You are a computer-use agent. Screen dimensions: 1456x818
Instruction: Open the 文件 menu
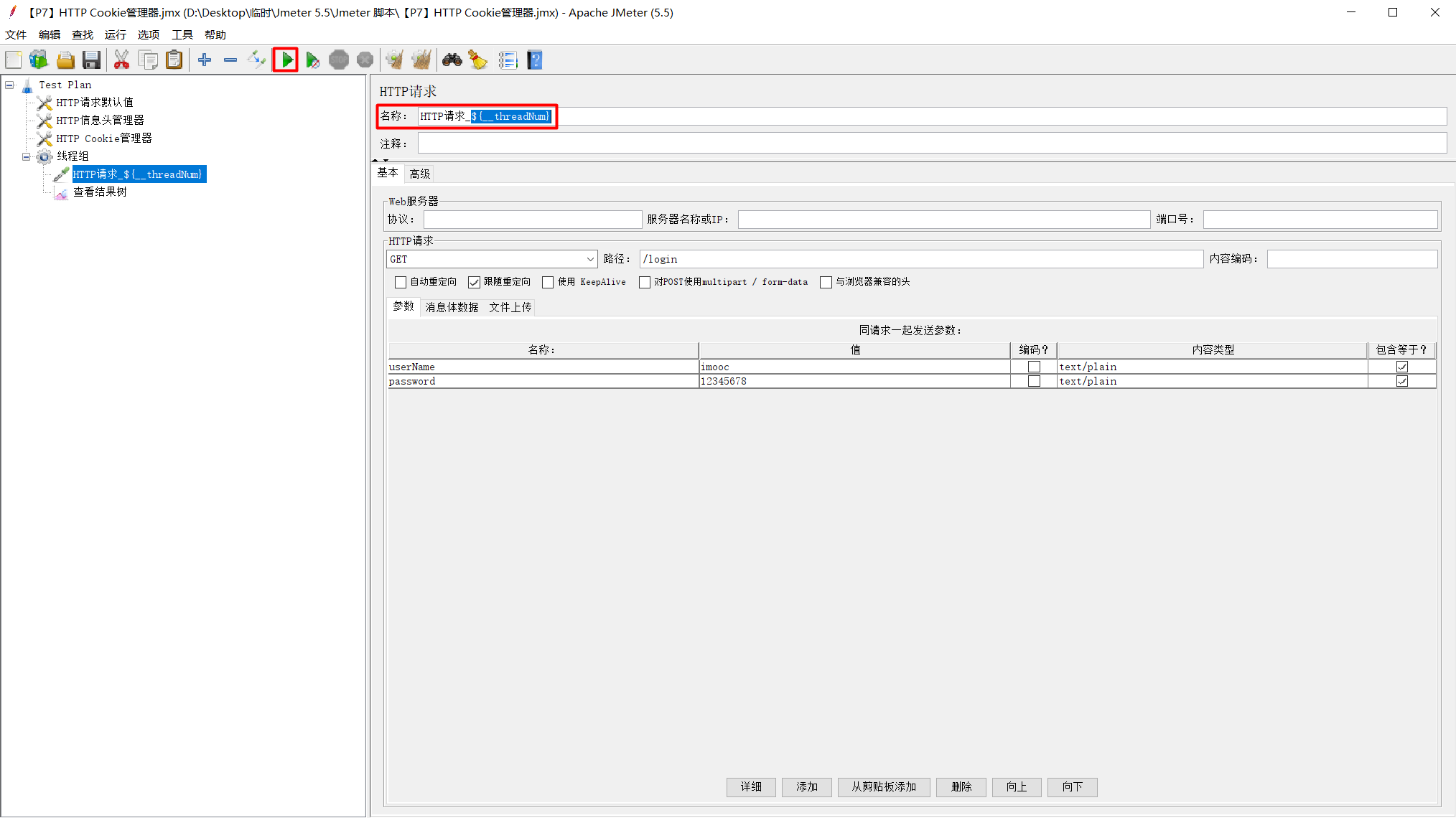[16, 34]
